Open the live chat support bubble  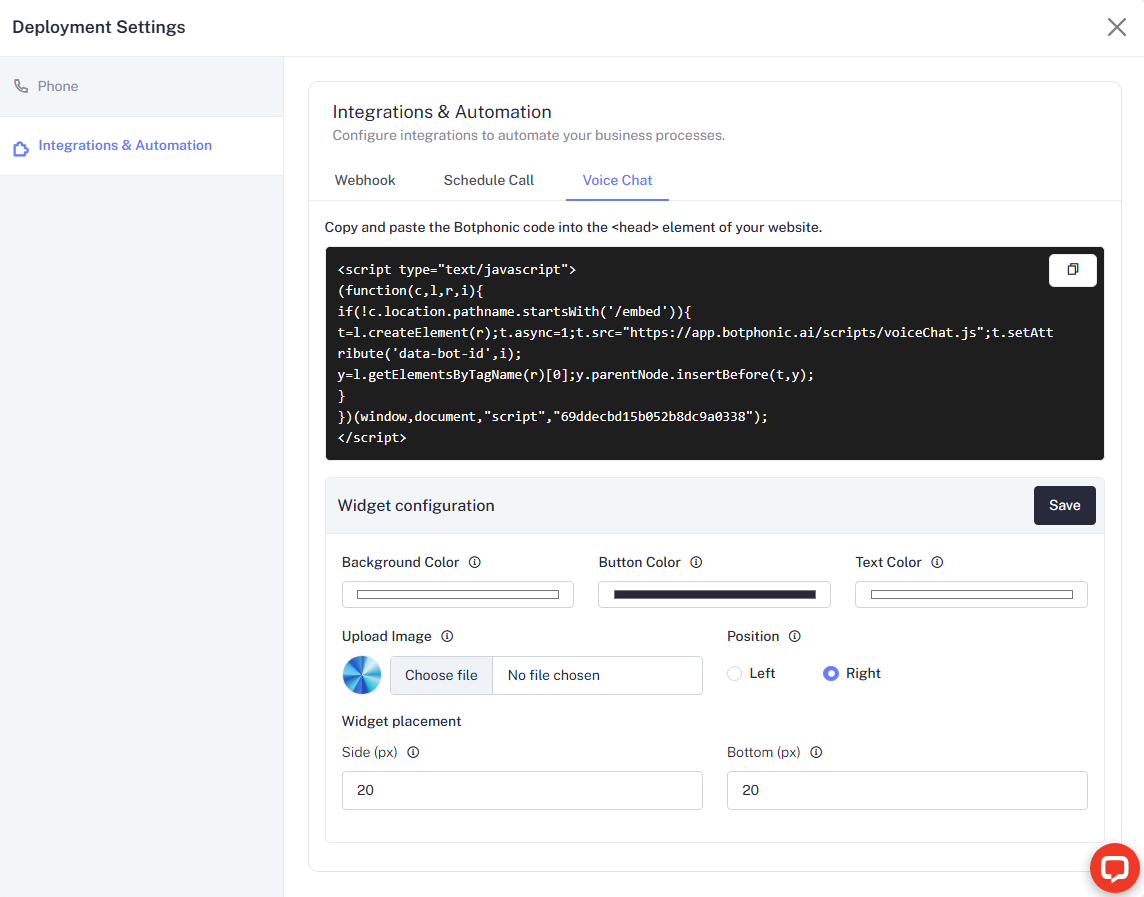[1114, 868]
